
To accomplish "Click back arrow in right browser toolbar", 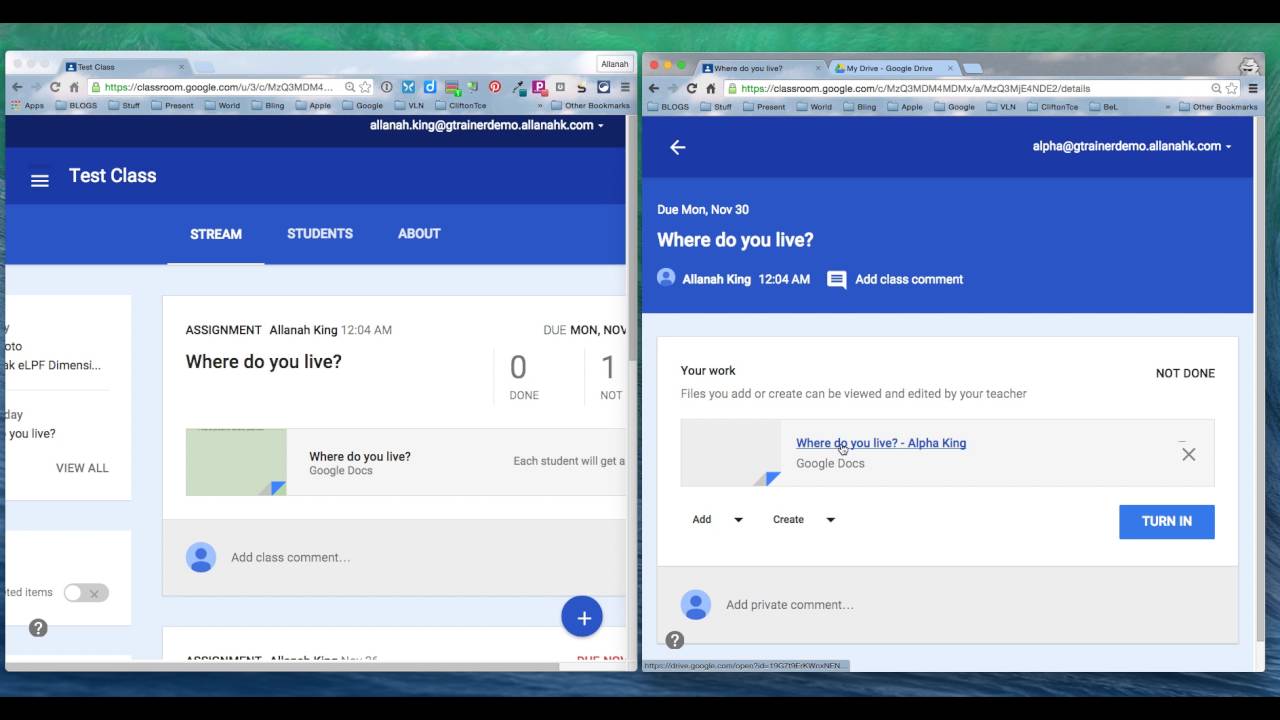I will pos(654,88).
